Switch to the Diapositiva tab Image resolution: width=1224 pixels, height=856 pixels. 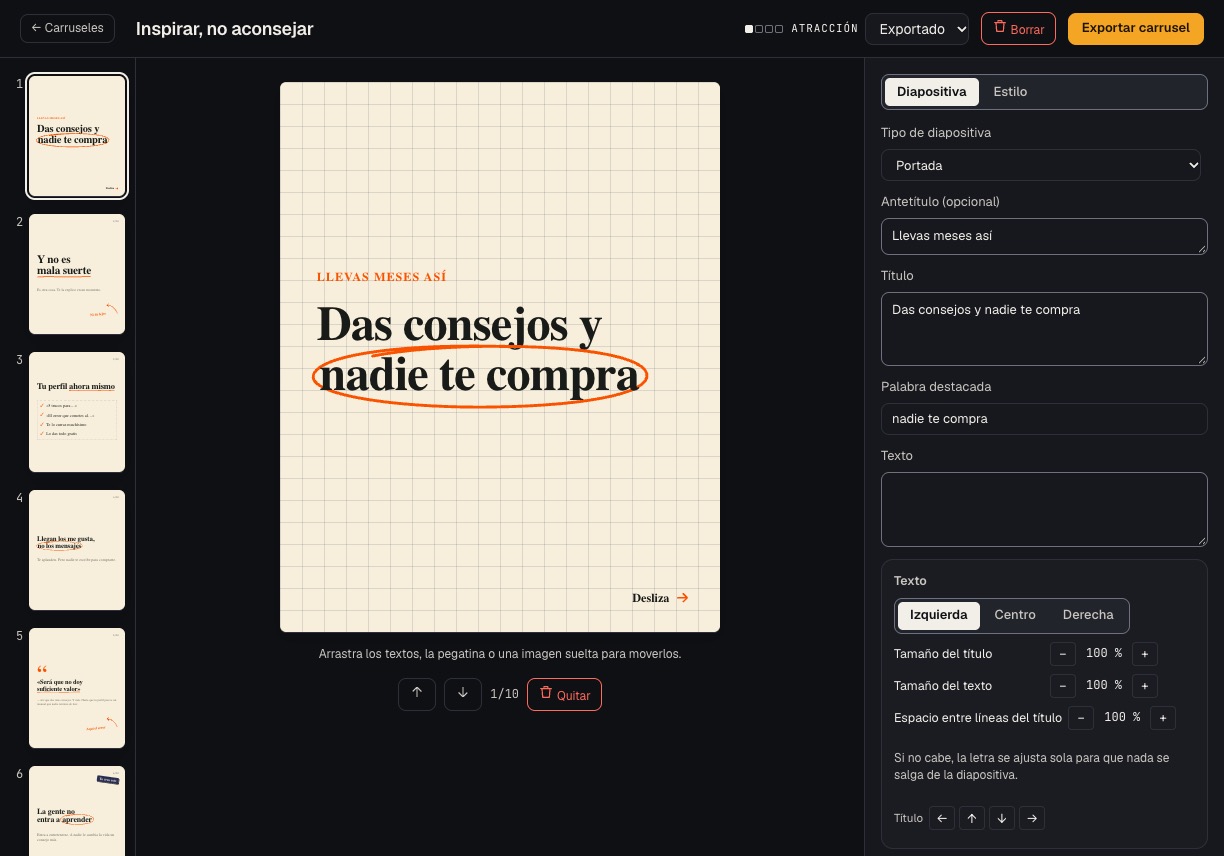931,92
